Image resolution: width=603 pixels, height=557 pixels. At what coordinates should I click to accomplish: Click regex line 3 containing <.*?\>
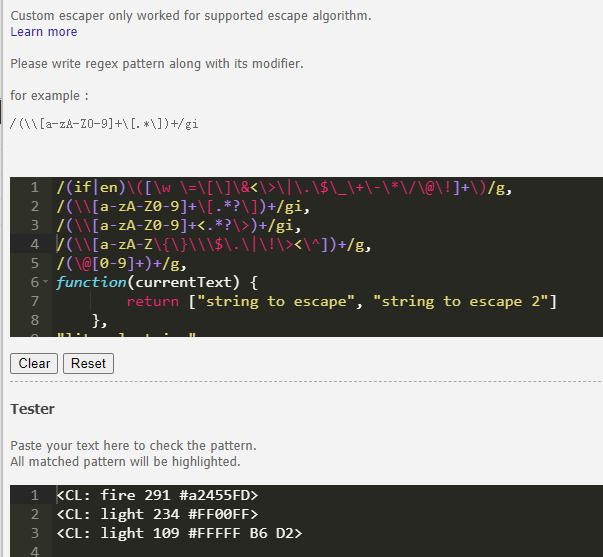178,226
